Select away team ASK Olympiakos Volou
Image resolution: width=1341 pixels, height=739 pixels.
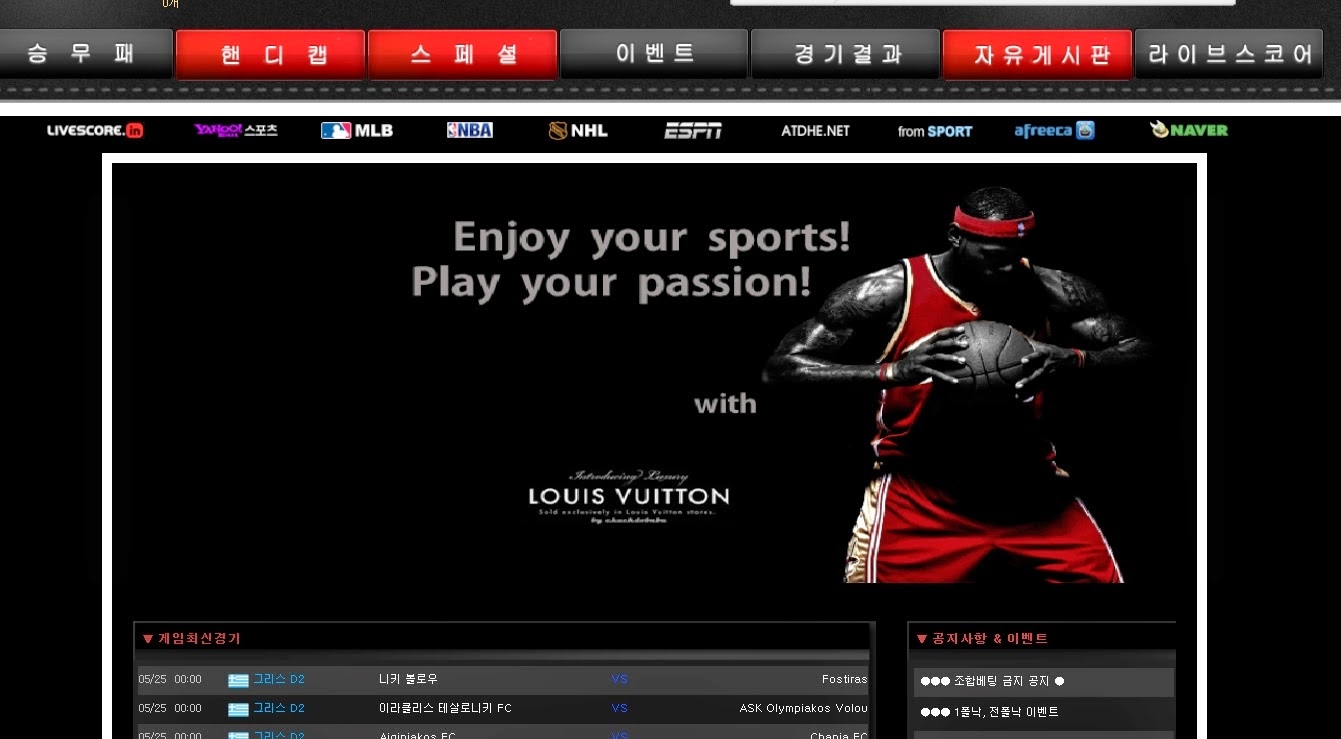tap(804, 708)
